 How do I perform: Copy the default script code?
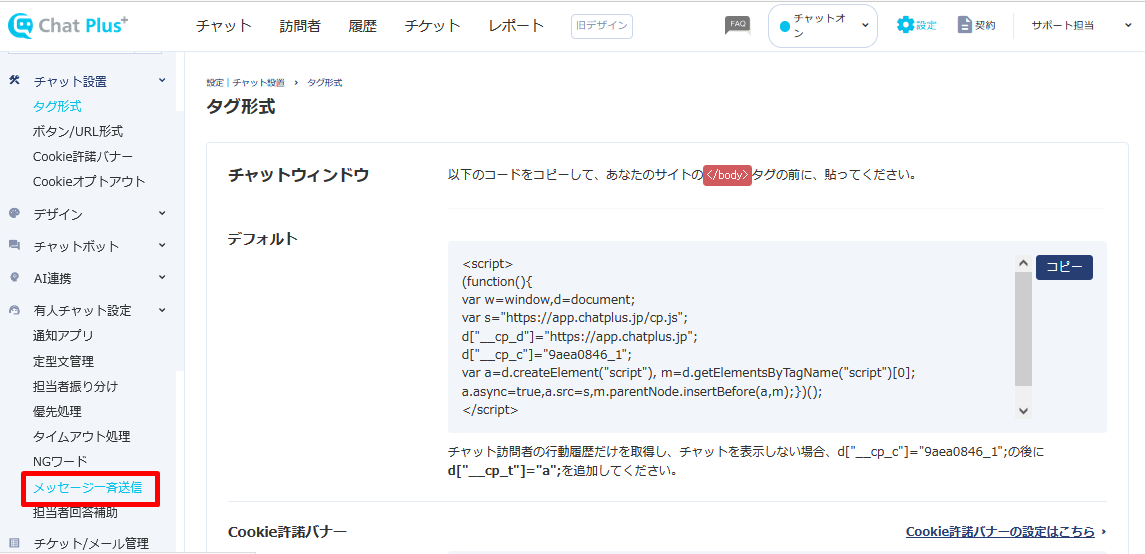click(x=1064, y=267)
